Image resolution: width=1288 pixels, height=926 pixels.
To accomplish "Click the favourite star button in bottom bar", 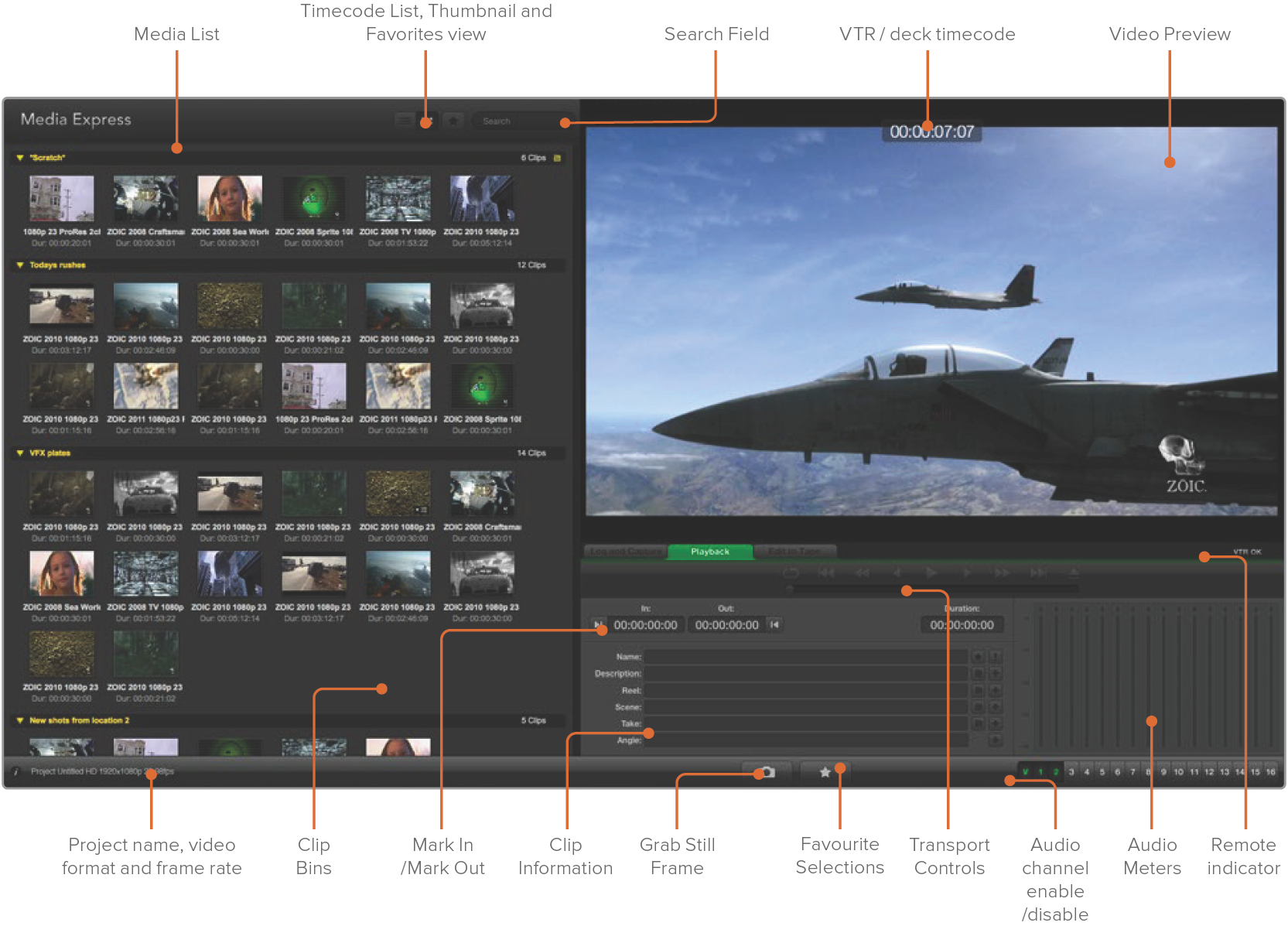I will click(825, 772).
